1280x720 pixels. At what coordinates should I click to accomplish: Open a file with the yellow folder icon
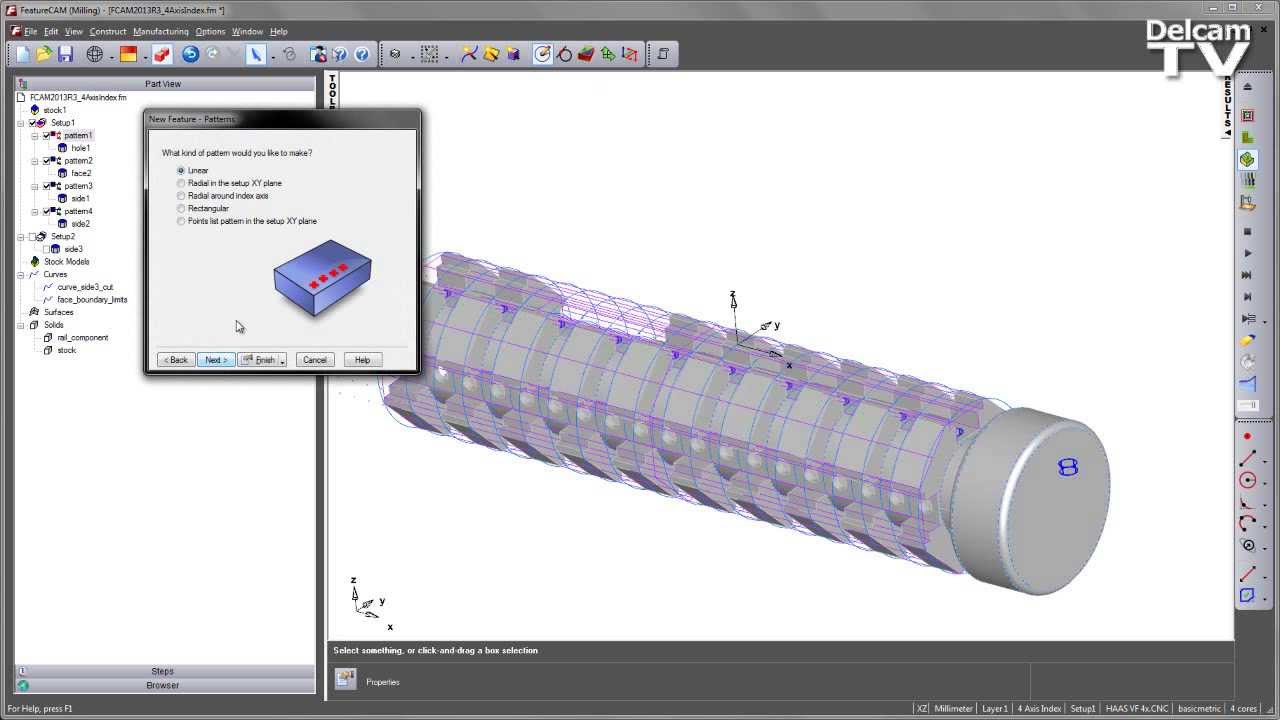pyautogui.click(x=44, y=54)
